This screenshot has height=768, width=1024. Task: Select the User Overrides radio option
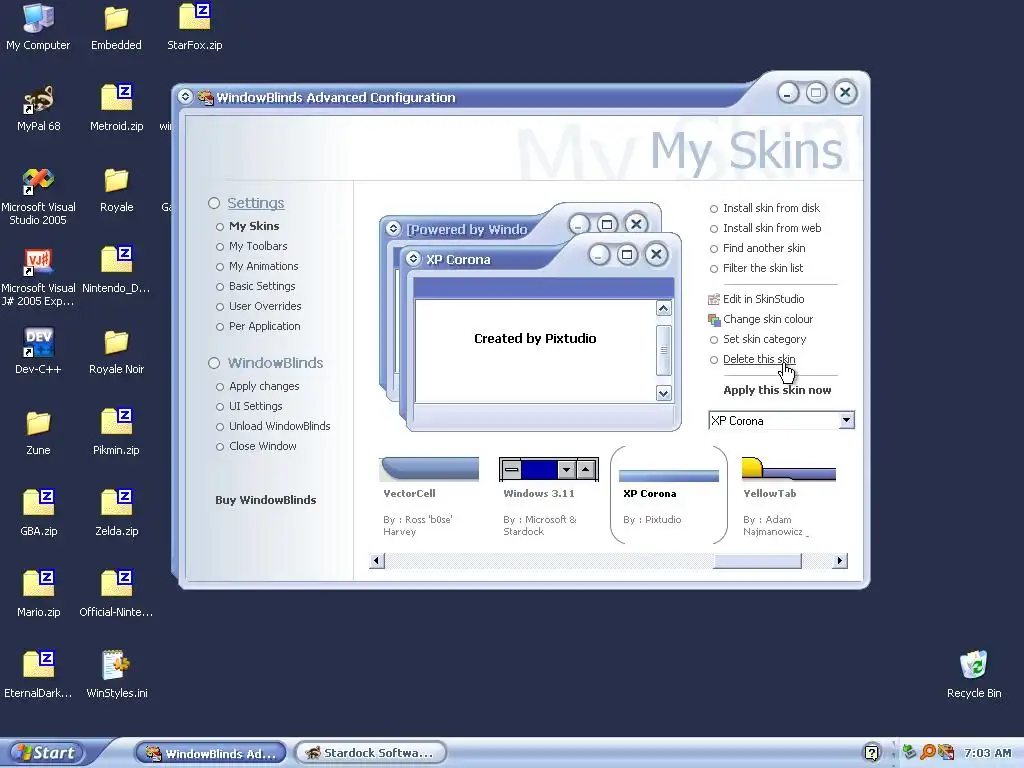pos(220,307)
